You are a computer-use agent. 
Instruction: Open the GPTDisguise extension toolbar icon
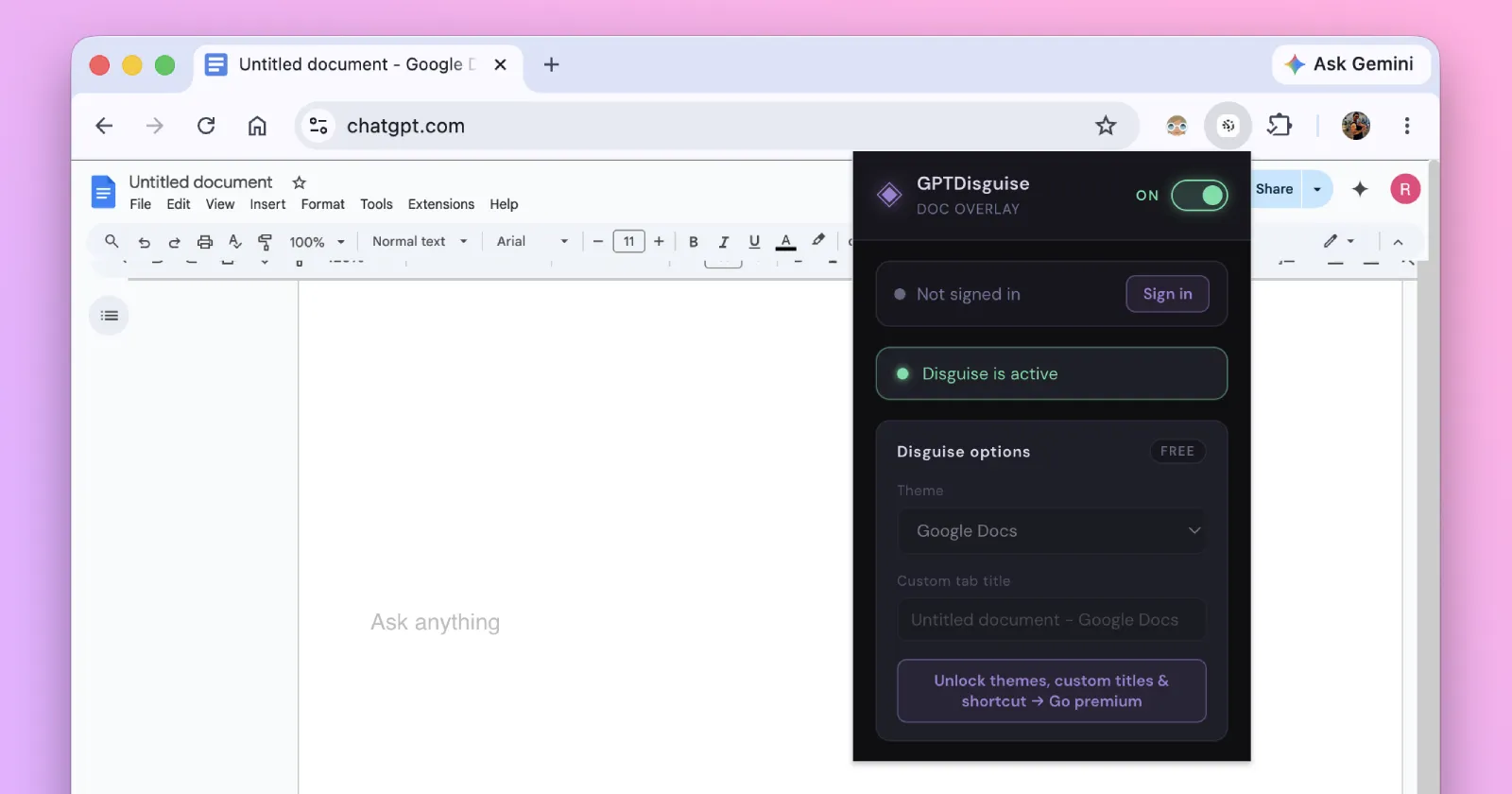(1228, 126)
